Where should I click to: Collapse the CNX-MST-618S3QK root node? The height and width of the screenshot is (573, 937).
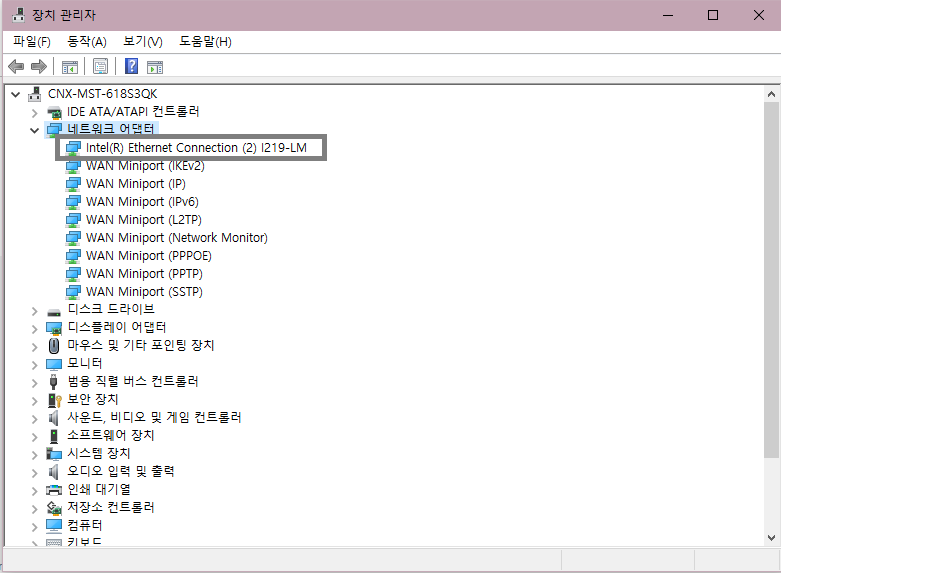[x=16, y=94]
